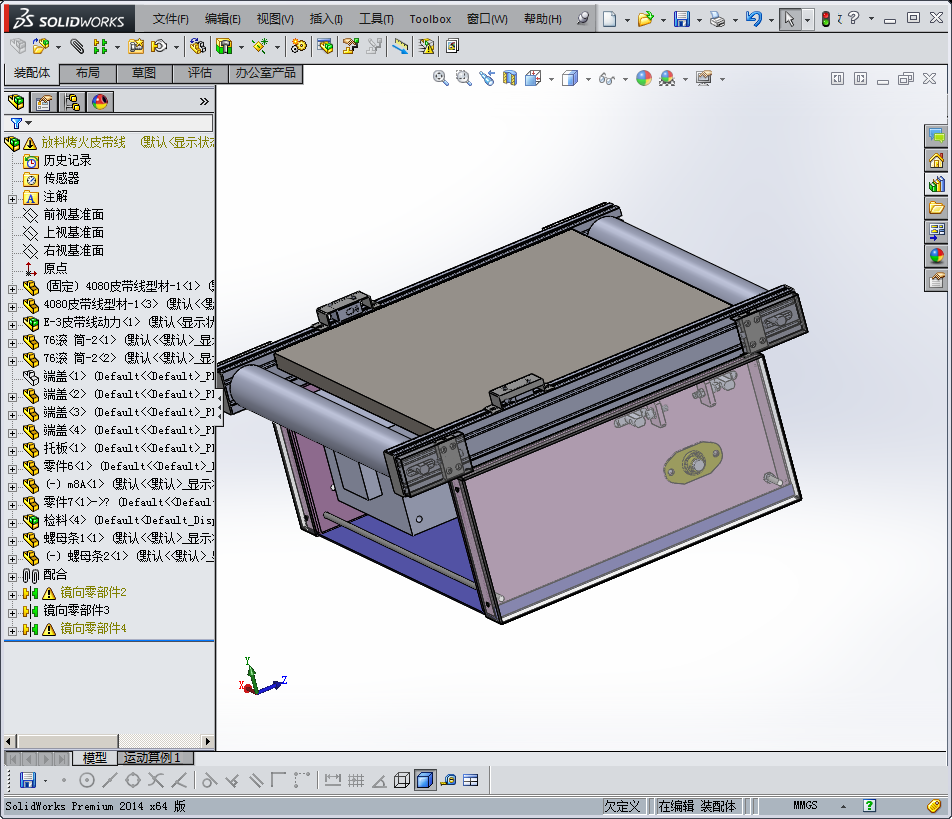The image size is (952, 819).
Task: Select 前视基准面 plane in tree
Action: tap(73, 215)
